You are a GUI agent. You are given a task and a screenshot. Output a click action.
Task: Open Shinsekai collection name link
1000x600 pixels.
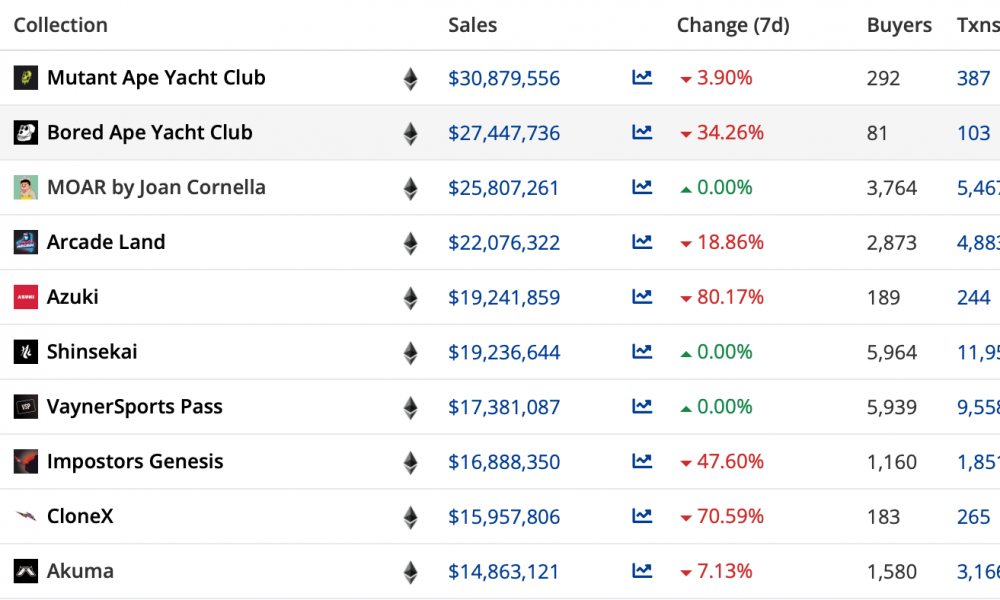click(92, 352)
